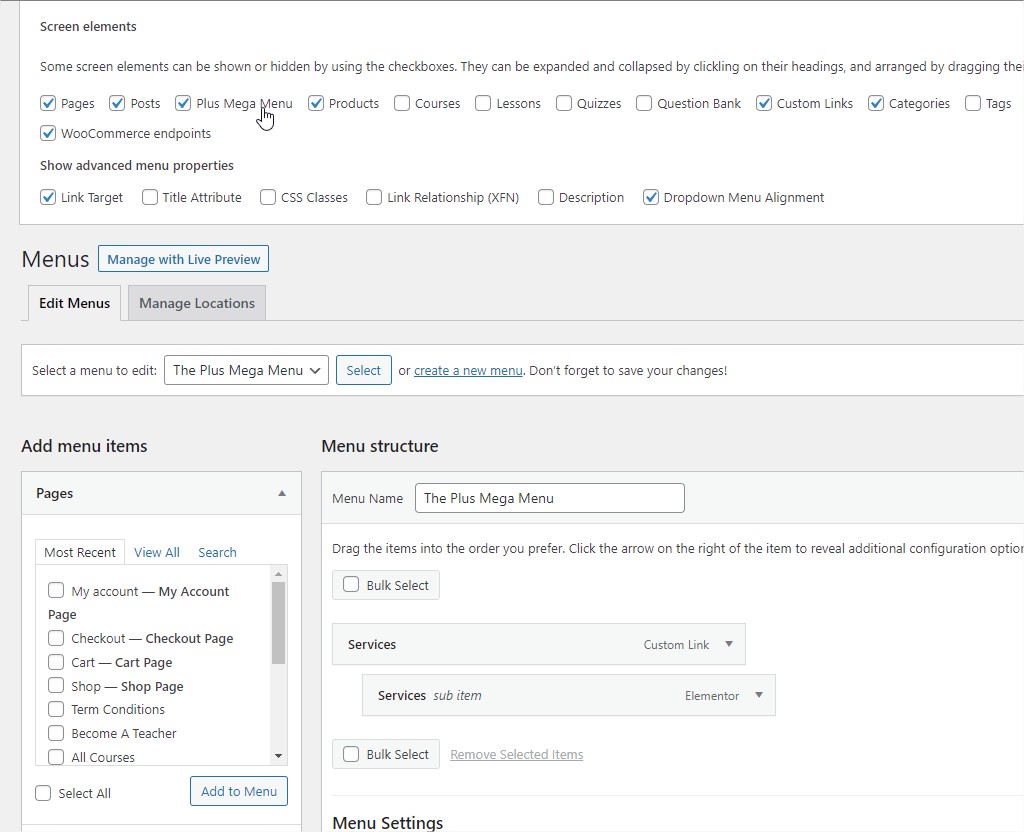Enable the CSS Classes advanced property

268,197
